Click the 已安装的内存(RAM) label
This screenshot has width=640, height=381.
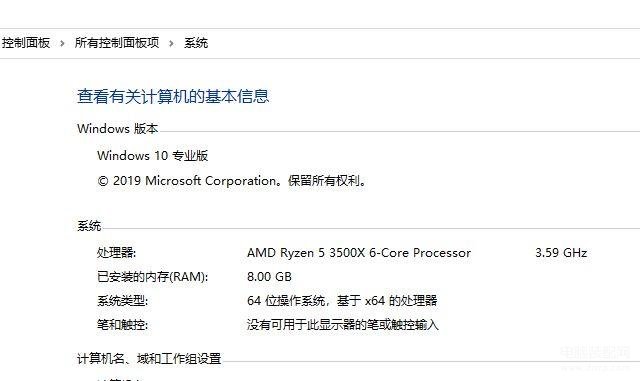point(152,277)
